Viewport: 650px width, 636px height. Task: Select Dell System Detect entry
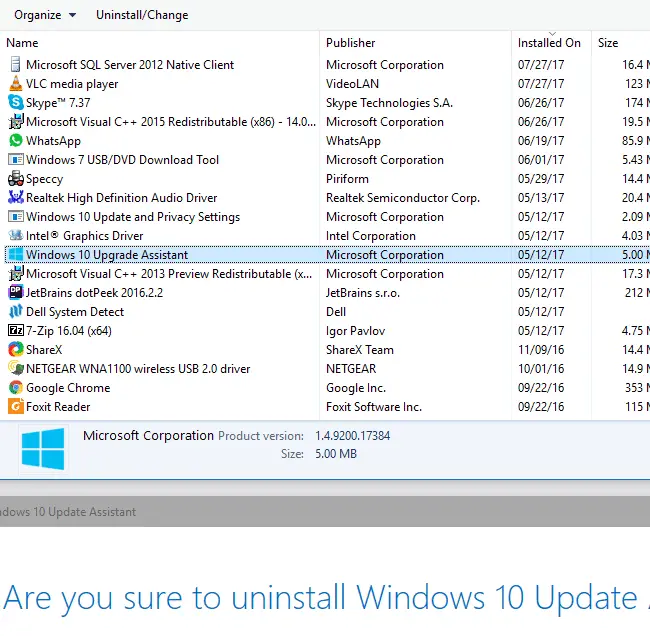(x=75, y=312)
